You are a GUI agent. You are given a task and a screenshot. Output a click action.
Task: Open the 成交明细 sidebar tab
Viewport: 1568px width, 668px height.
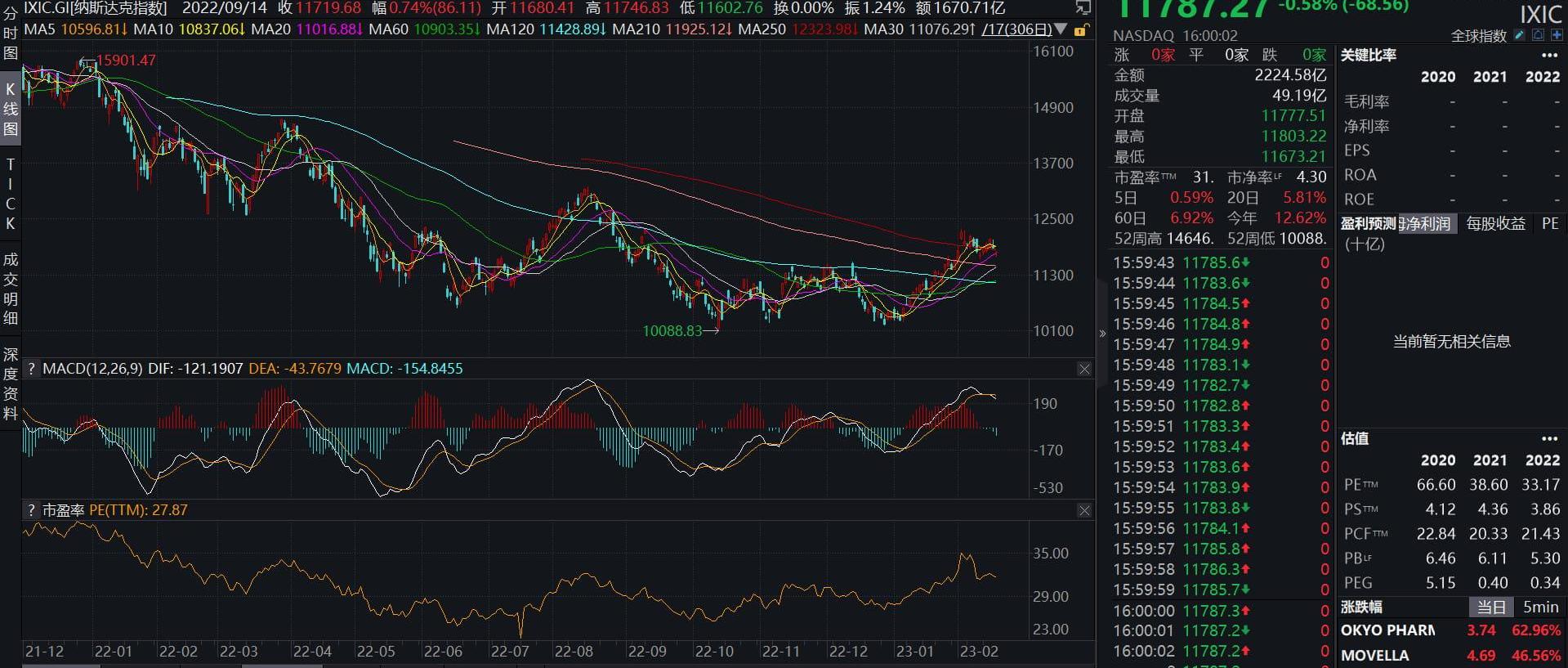(11, 289)
